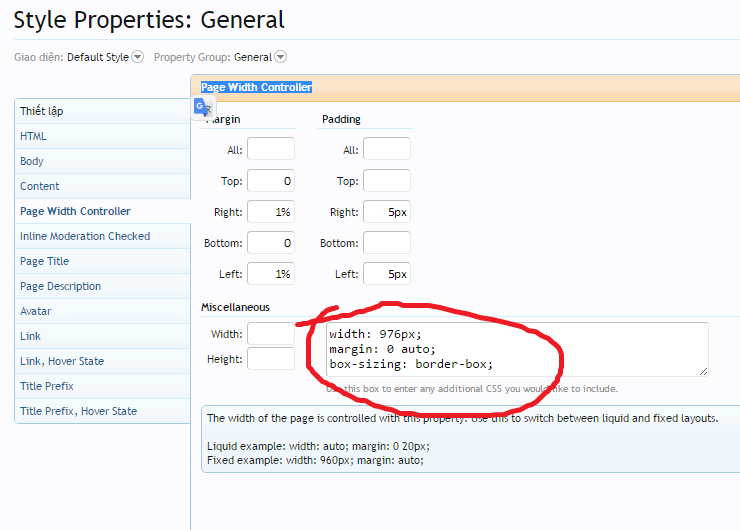Open the Link, Hover State tab
740x530 pixels.
tap(62, 361)
